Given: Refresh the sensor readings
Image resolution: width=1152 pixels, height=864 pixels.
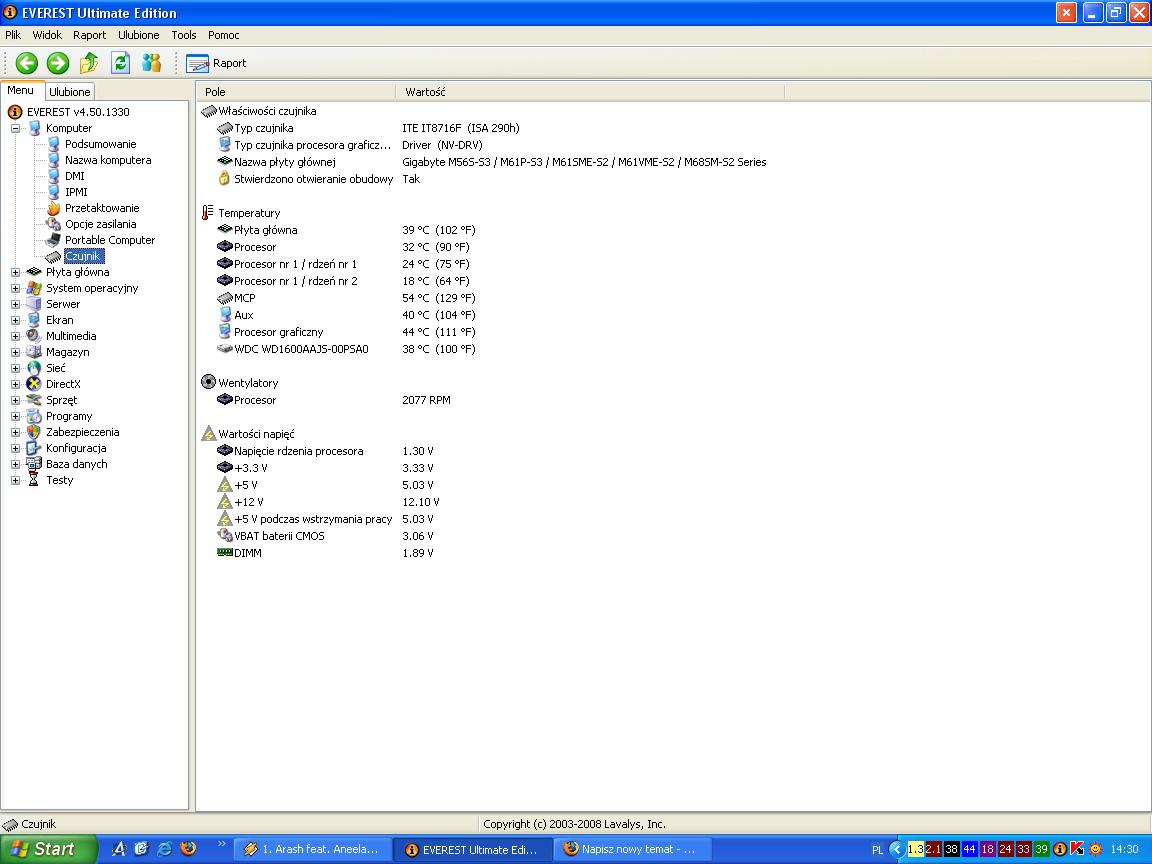Looking at the screenshot, I should [x=120, y=63].
